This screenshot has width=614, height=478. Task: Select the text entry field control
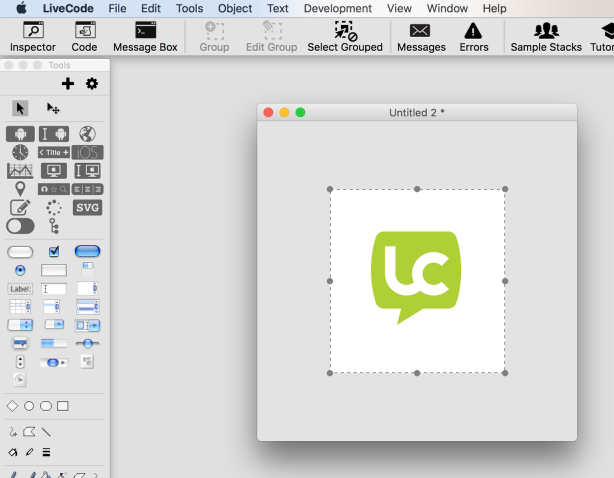54,289
